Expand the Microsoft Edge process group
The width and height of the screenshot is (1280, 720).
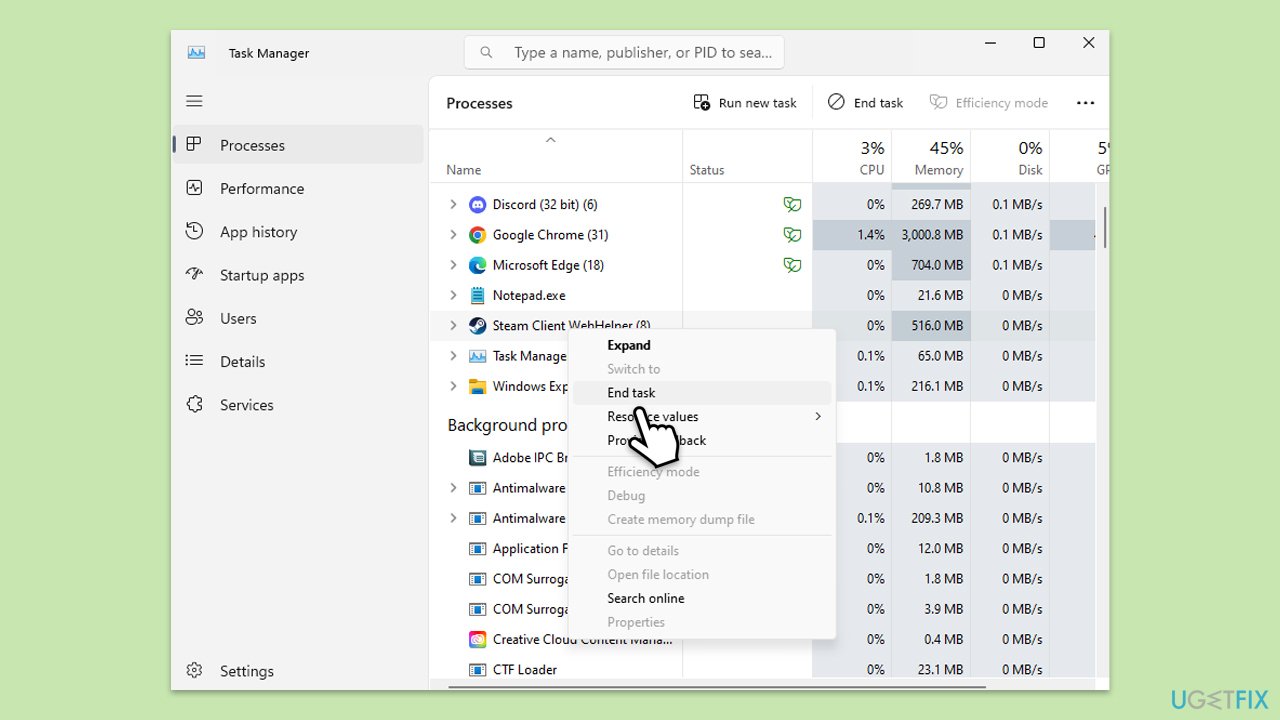point(453,265)
